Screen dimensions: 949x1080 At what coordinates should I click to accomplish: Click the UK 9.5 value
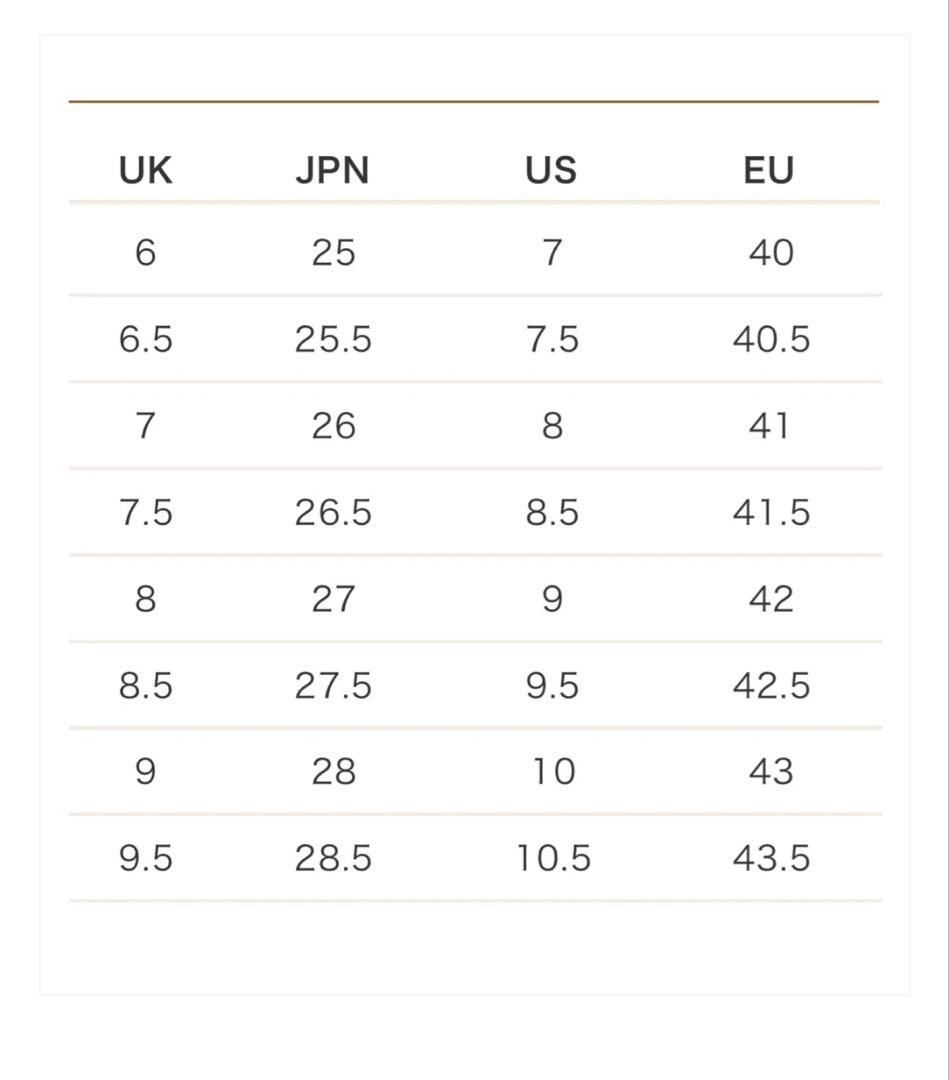(145, 858)
